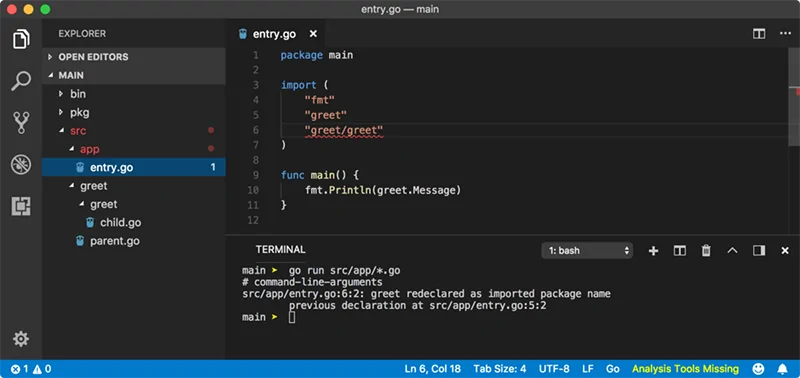Open the '1: bash' terminal selector dropdown

(587, 250)
